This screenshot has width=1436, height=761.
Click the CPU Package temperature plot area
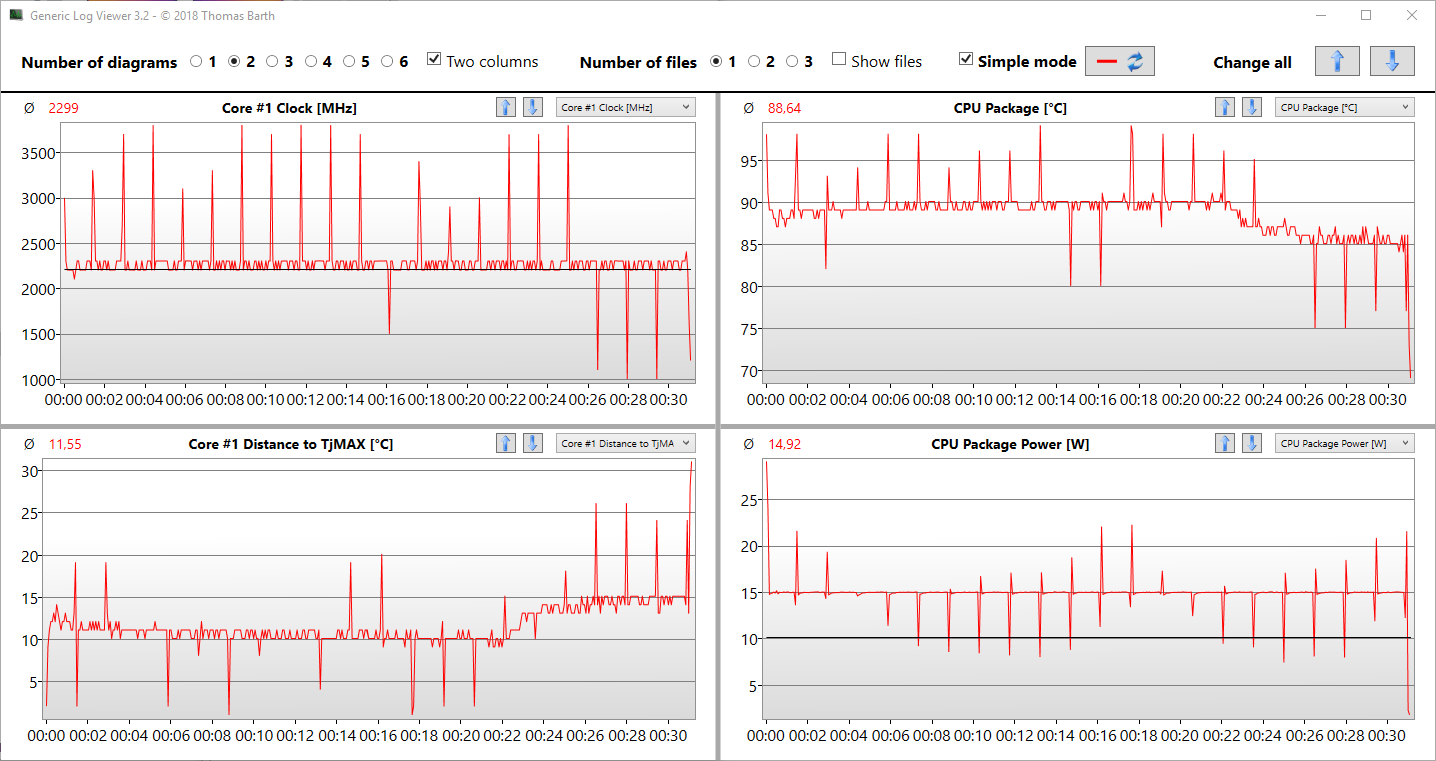point(1088,251)
